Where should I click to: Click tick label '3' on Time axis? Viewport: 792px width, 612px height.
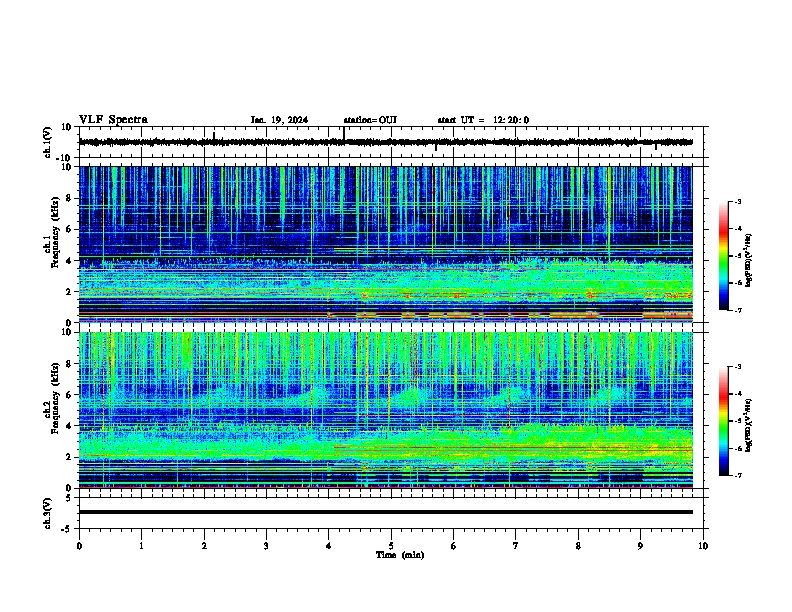(x=266, y=546)
